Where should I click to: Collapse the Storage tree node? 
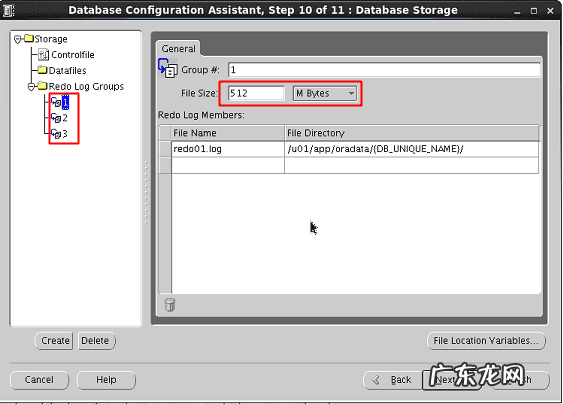pos(17,39)
